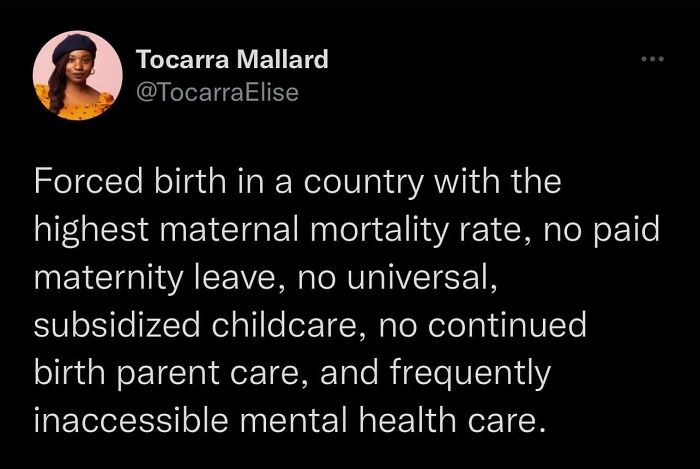The image size is (700, 469).
Task: Click the line 'inaccessible mental health care.'
Action: (290, 419)
